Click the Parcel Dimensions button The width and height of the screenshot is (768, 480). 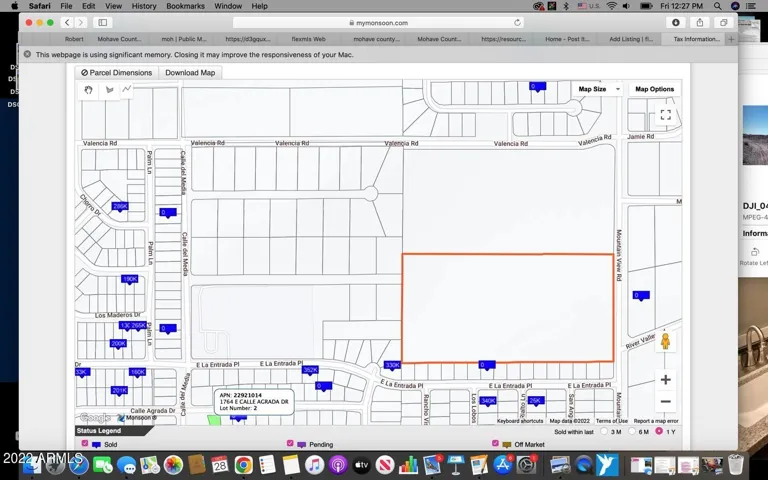pos(117,72)
